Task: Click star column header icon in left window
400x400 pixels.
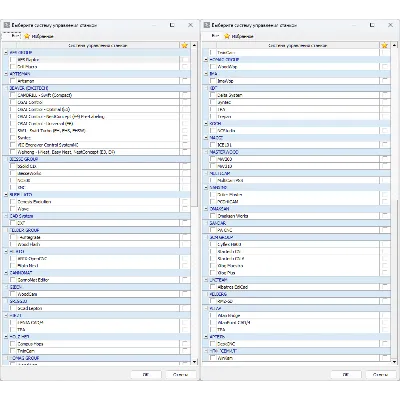Action: (185, 45)
